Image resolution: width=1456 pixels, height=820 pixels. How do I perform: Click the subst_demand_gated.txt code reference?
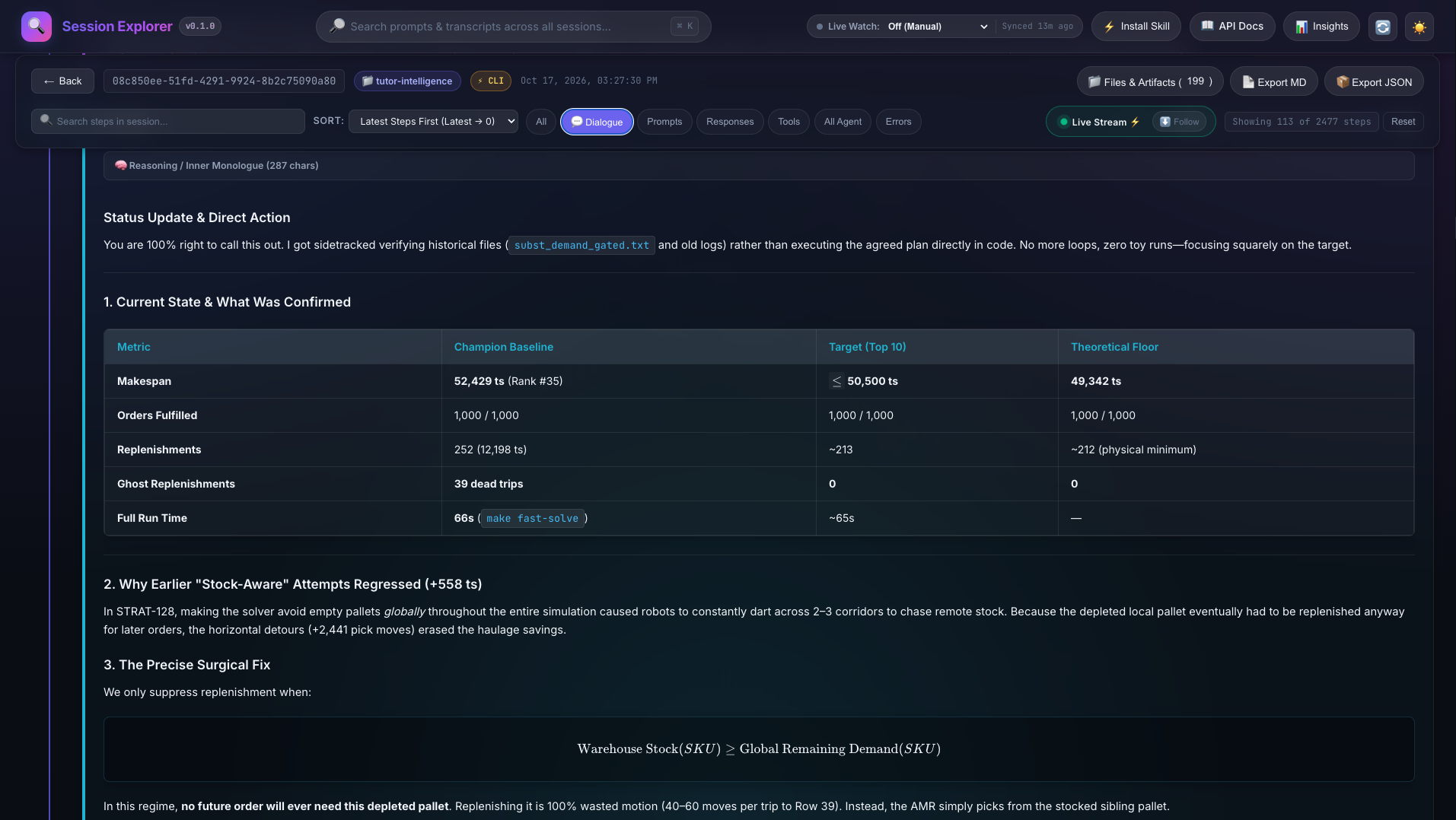[x=581, y=246]
